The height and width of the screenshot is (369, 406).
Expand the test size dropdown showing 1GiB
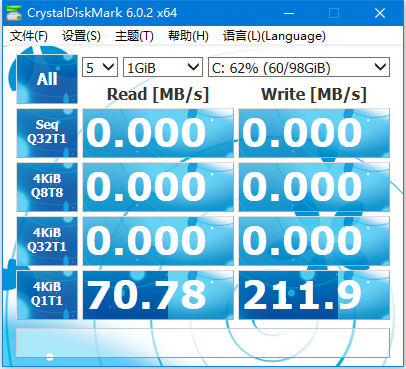tap(163, 68)
